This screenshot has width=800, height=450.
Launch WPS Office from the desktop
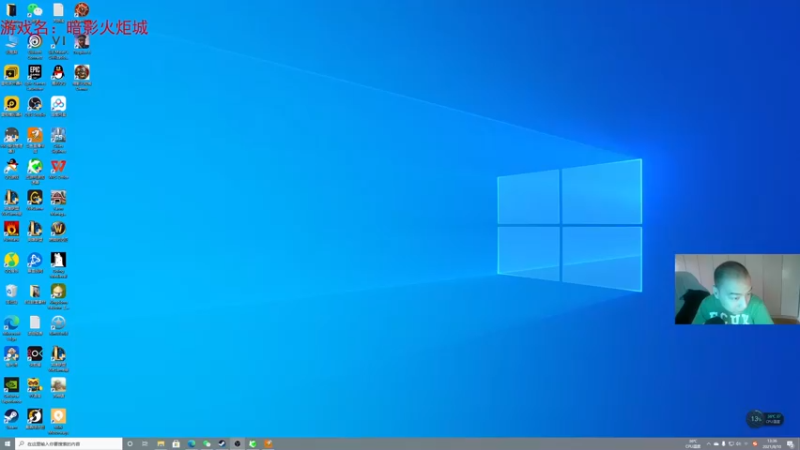point(58,166)
